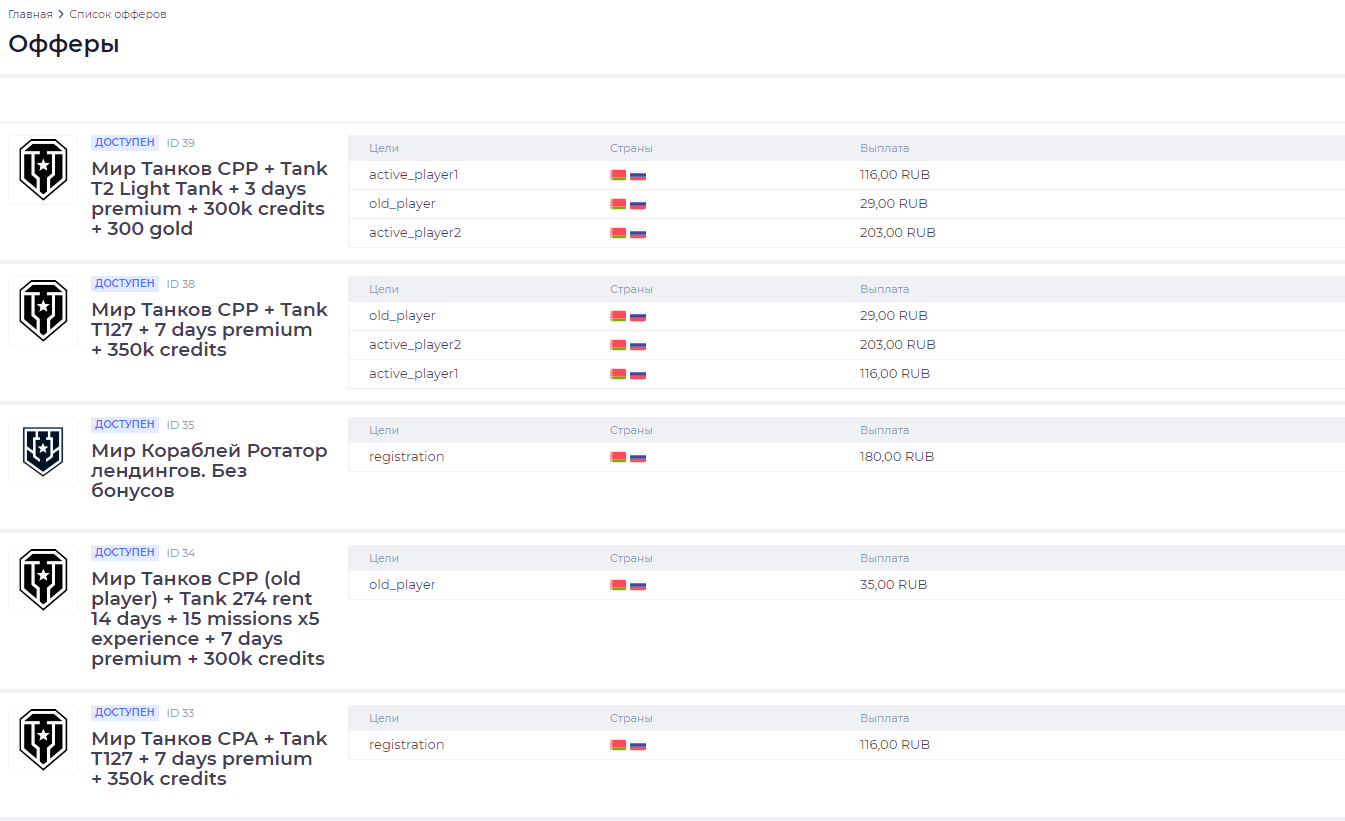This screenshot has height=821, width=1345.
Task: Click Belarus flag in active_player1 row of ID 38
Action: coord(618,374)
